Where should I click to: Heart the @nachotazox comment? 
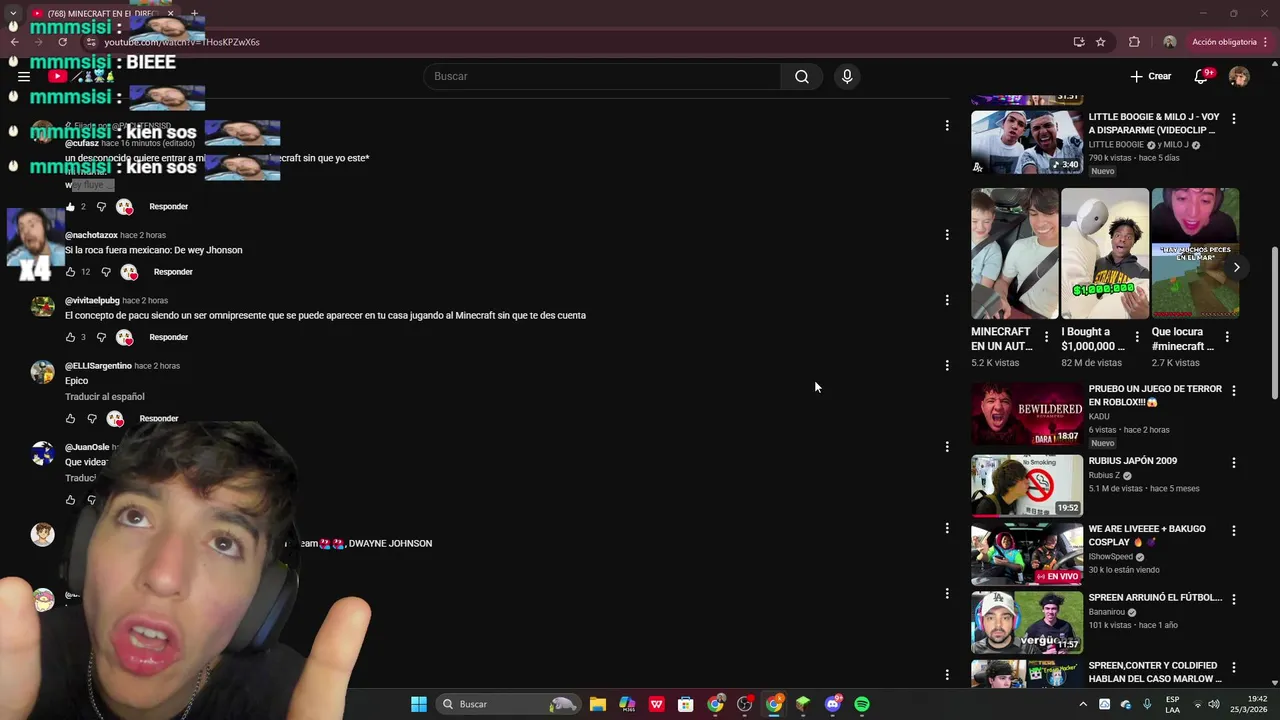point(129,272)
